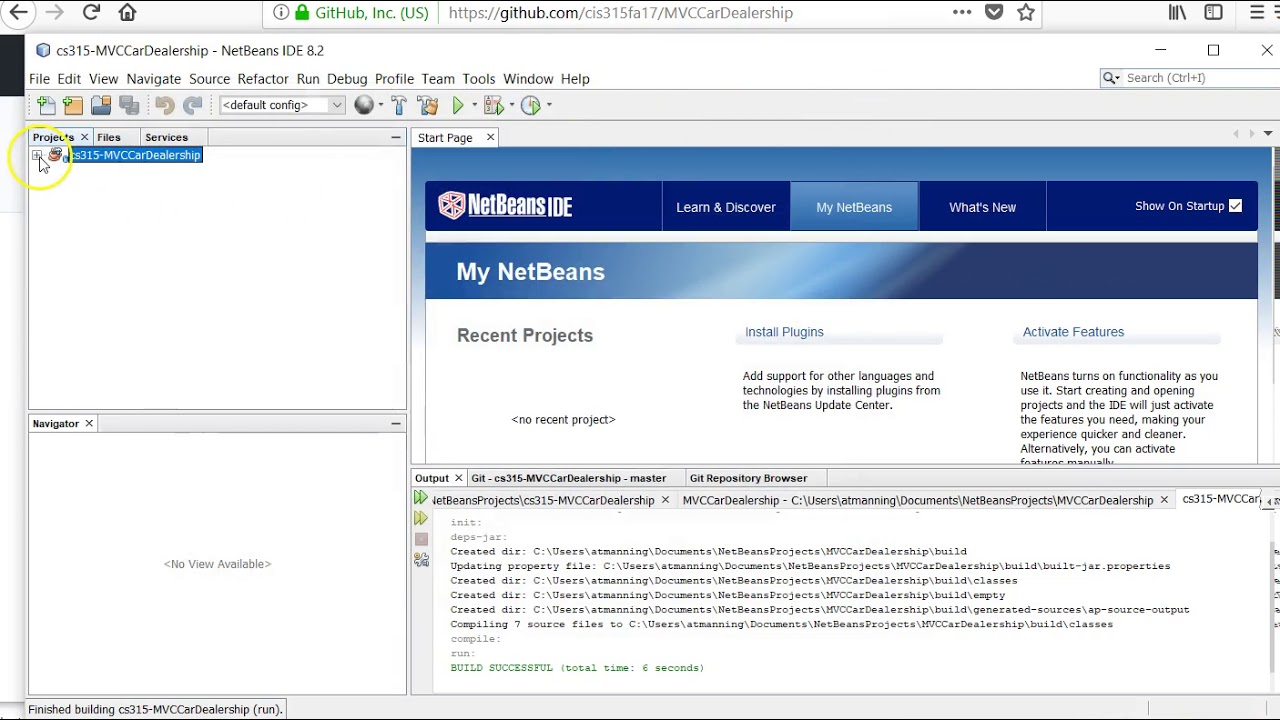This screenshot has height=720, width=1280.
Task: Minimize the Navigator panel
Action: pyautogui.click(x=396, y=424)
